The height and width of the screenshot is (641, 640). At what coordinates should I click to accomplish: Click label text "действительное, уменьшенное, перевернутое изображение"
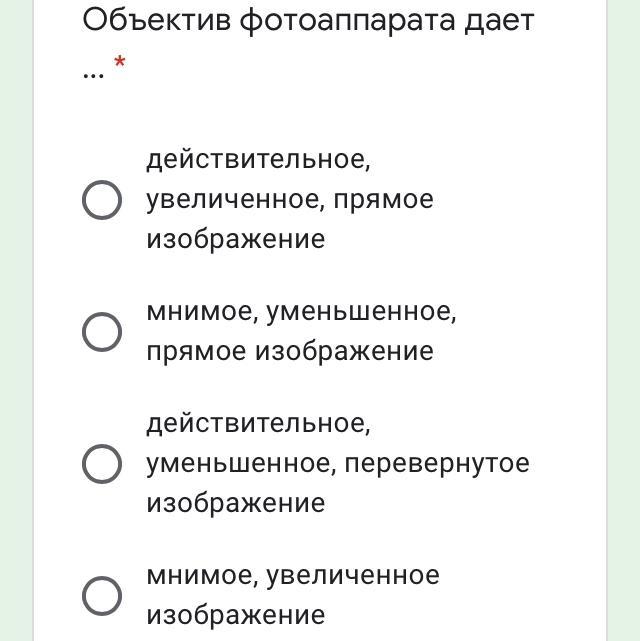[x=337, y=463]
